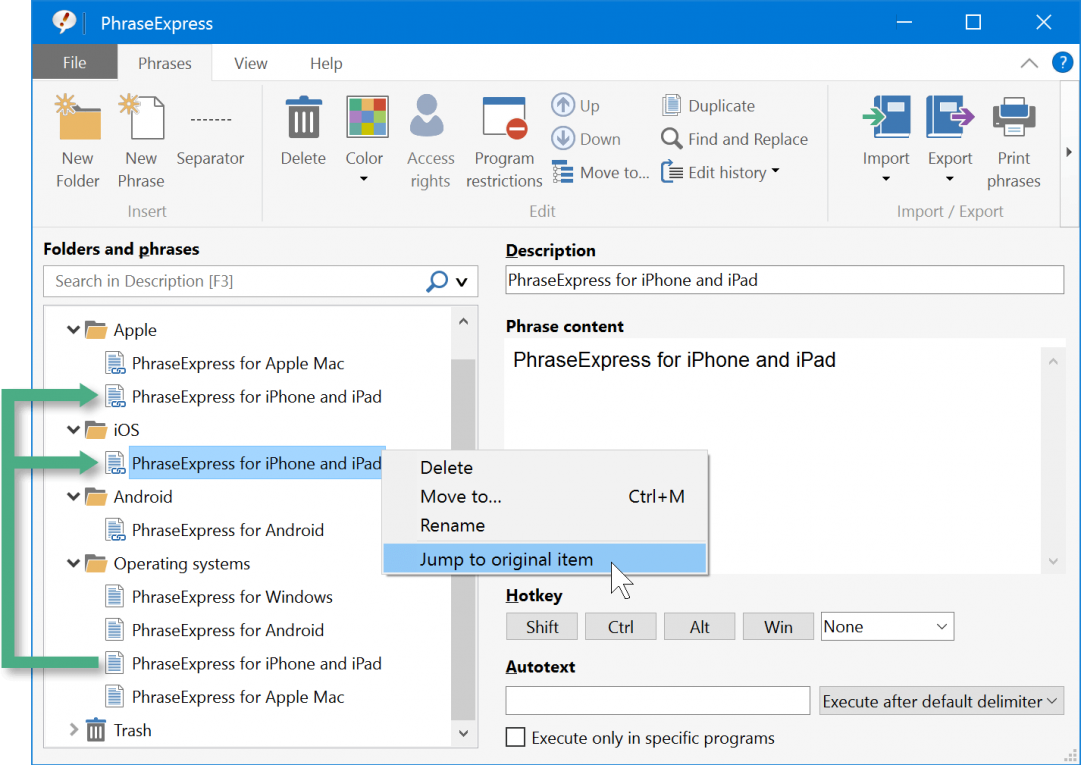Open search options dropdown arrow
Image resolution: width=1081 pixels, height=765 pixels.
(462, 282)
